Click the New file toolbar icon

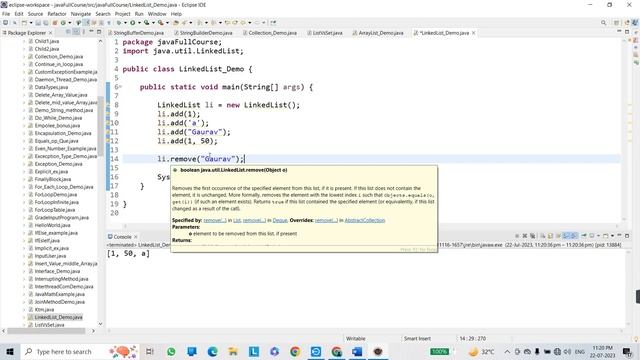coord(24,23)
